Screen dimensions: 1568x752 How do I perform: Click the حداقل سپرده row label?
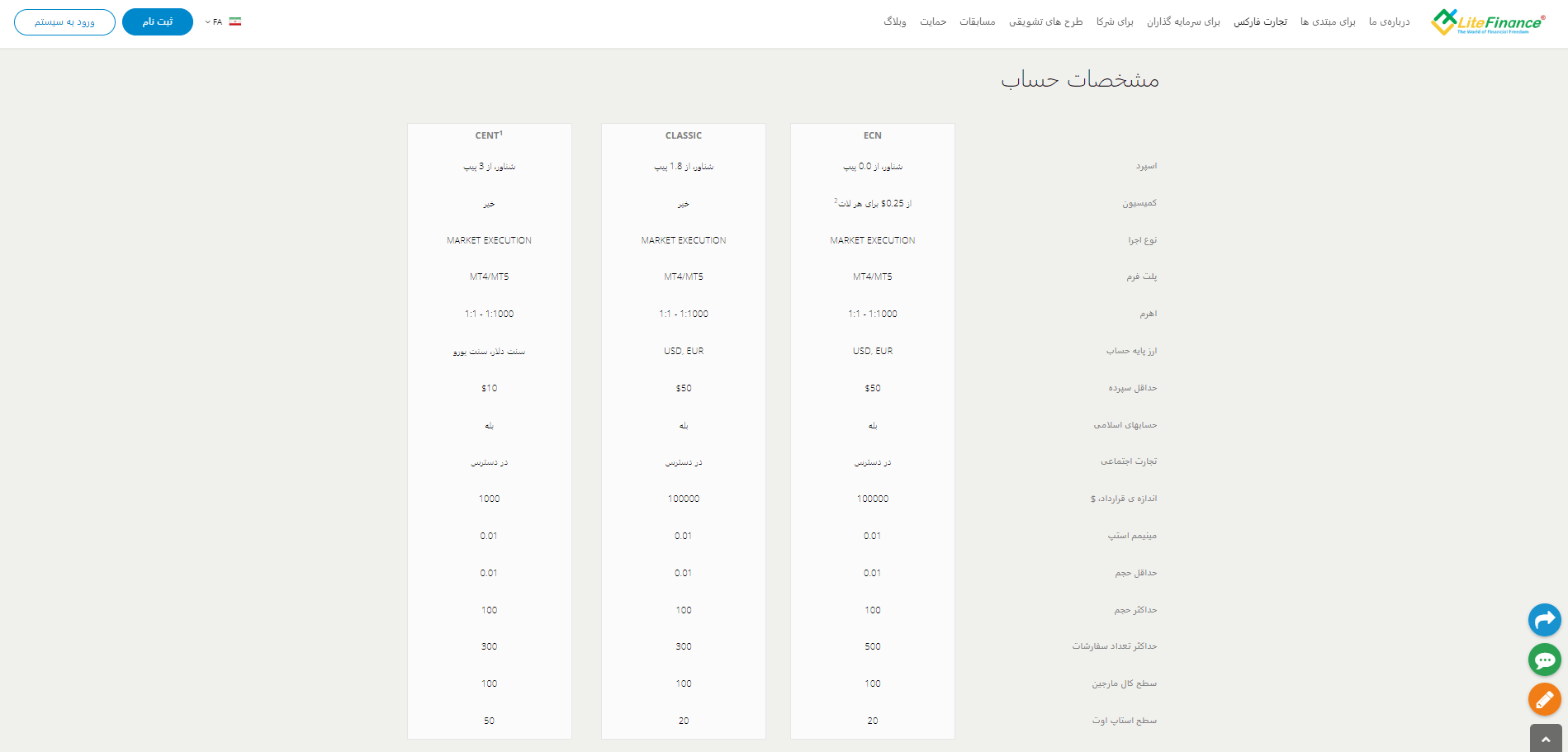click(1133, 388)
